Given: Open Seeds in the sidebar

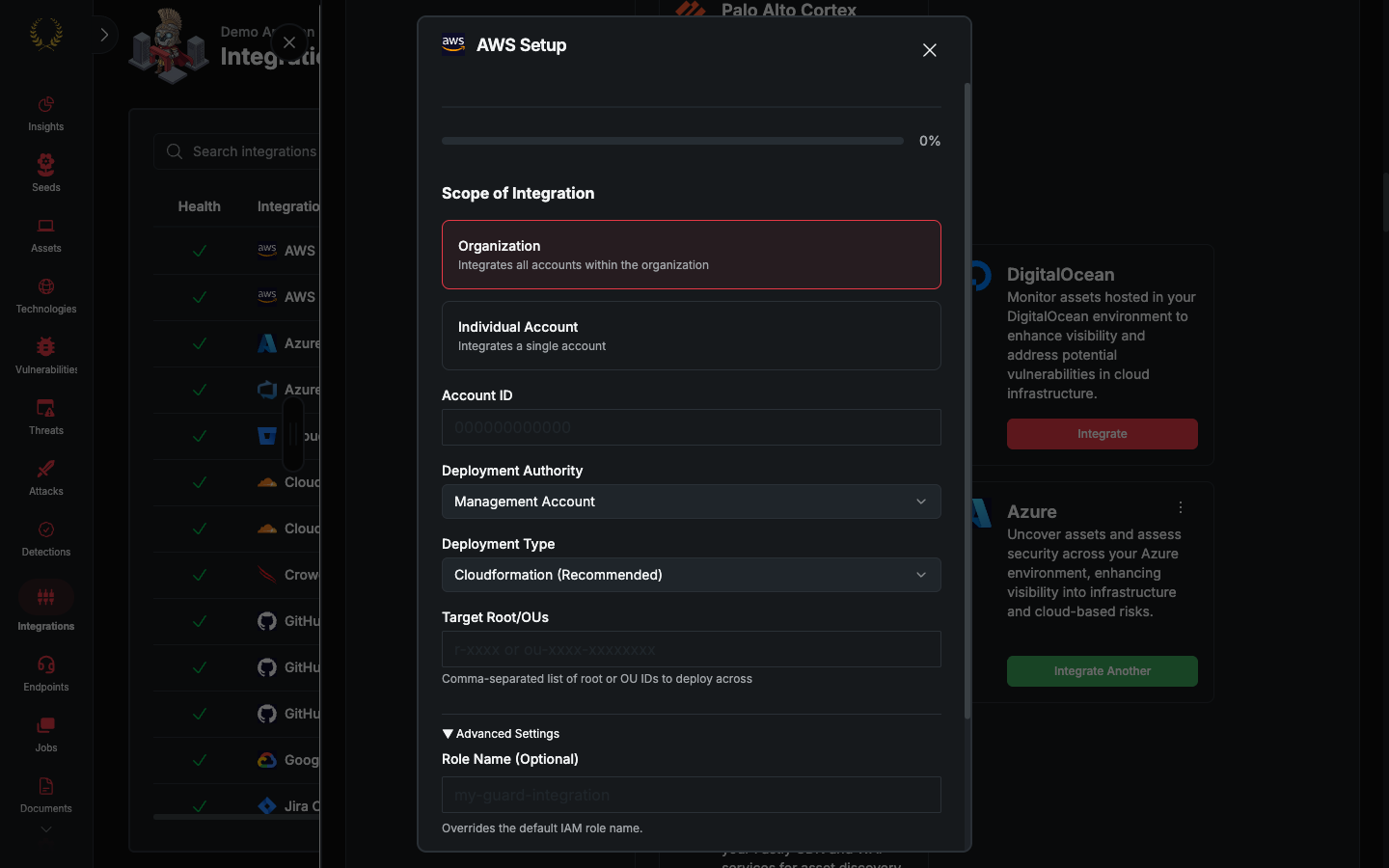Looking at the screenshot, I should [x=45, y=175].
